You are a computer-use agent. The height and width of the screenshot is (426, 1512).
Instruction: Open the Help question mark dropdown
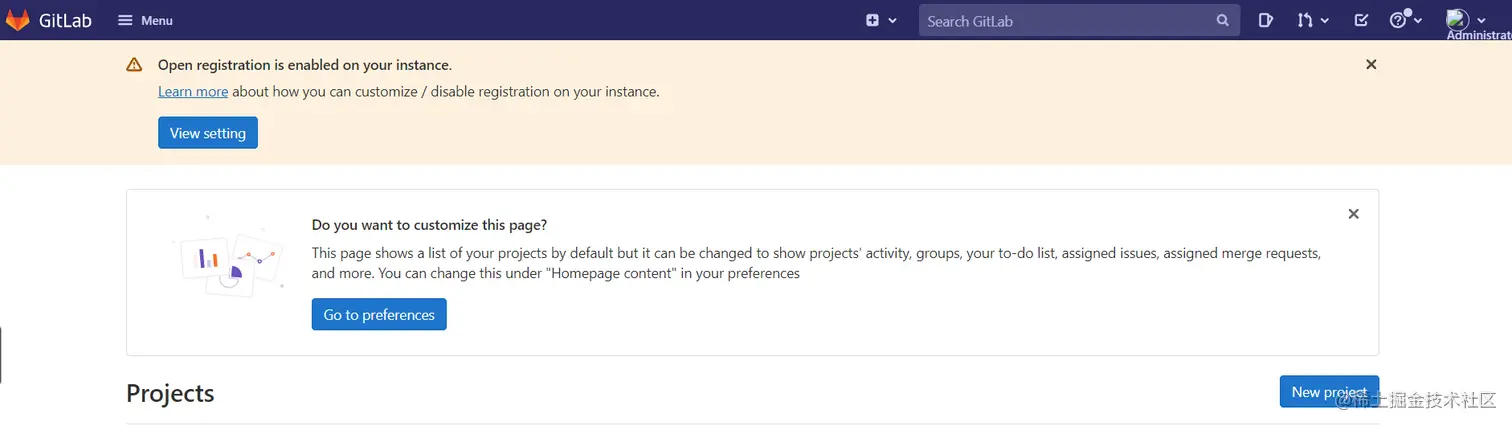(1405, 20)
